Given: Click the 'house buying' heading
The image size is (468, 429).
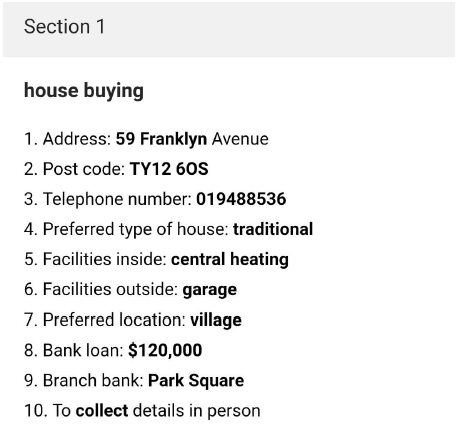Looking at the screenshot, I should 84,91.
